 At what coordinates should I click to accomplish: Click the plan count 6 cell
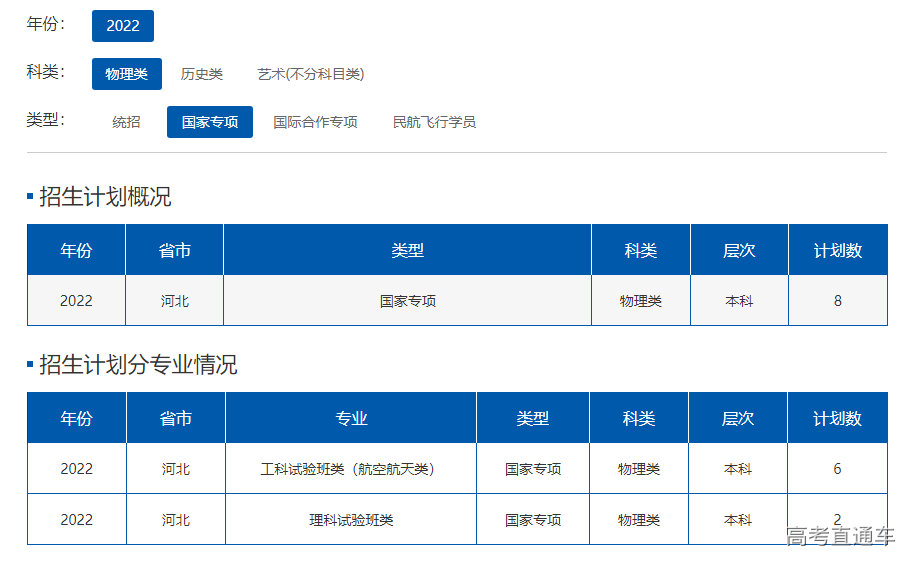coord(837,468)
